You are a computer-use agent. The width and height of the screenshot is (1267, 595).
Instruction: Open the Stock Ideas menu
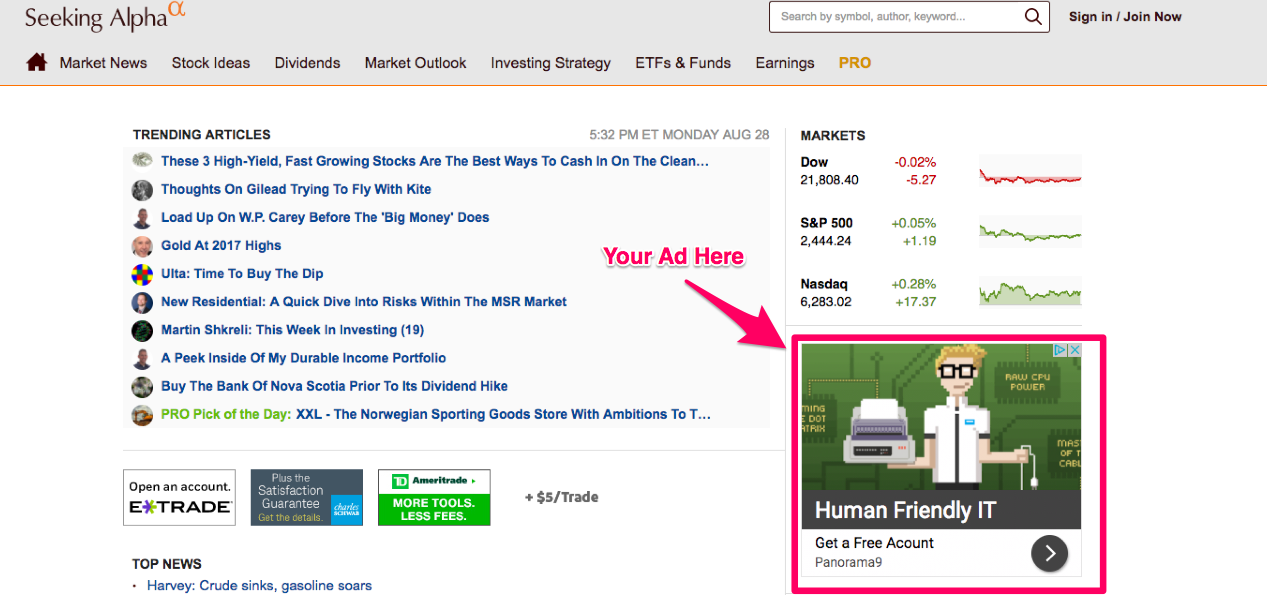(x=211, y=63)
